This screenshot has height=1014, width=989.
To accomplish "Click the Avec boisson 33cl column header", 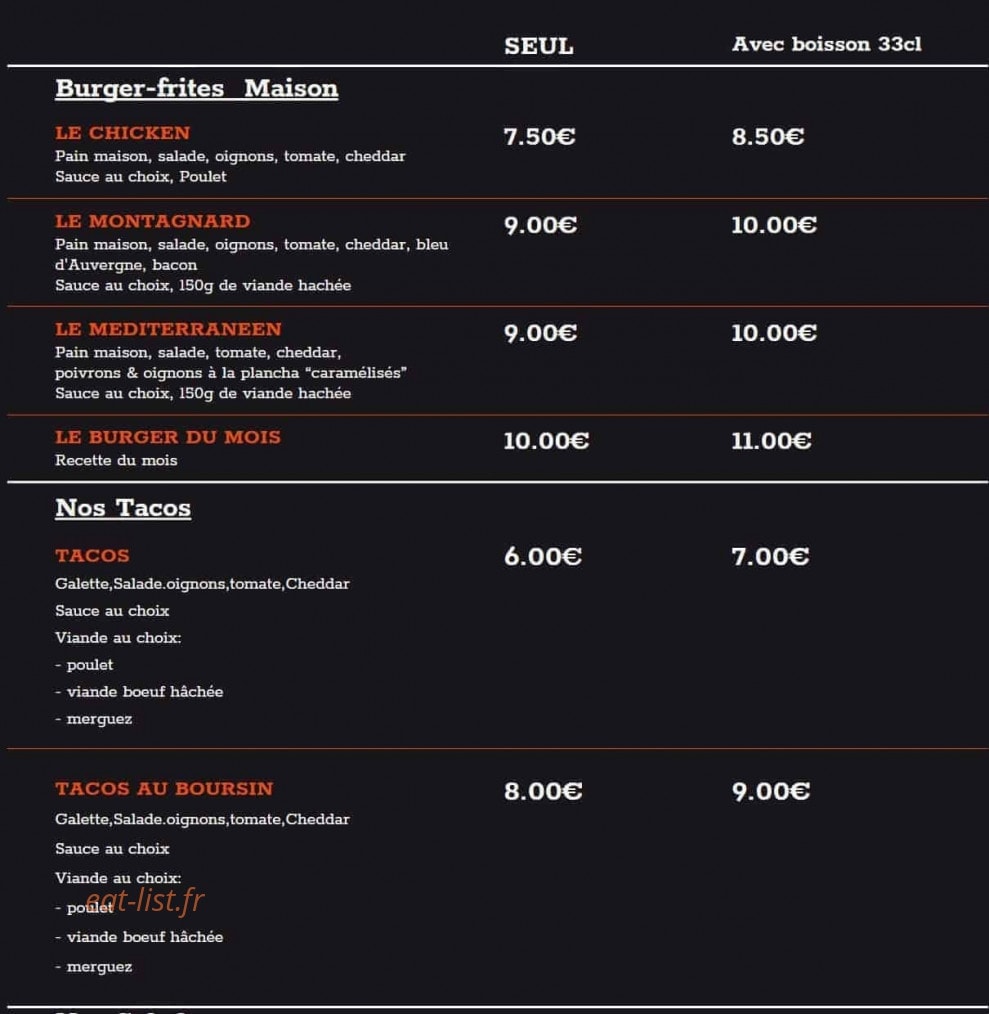I will (827, 44).
